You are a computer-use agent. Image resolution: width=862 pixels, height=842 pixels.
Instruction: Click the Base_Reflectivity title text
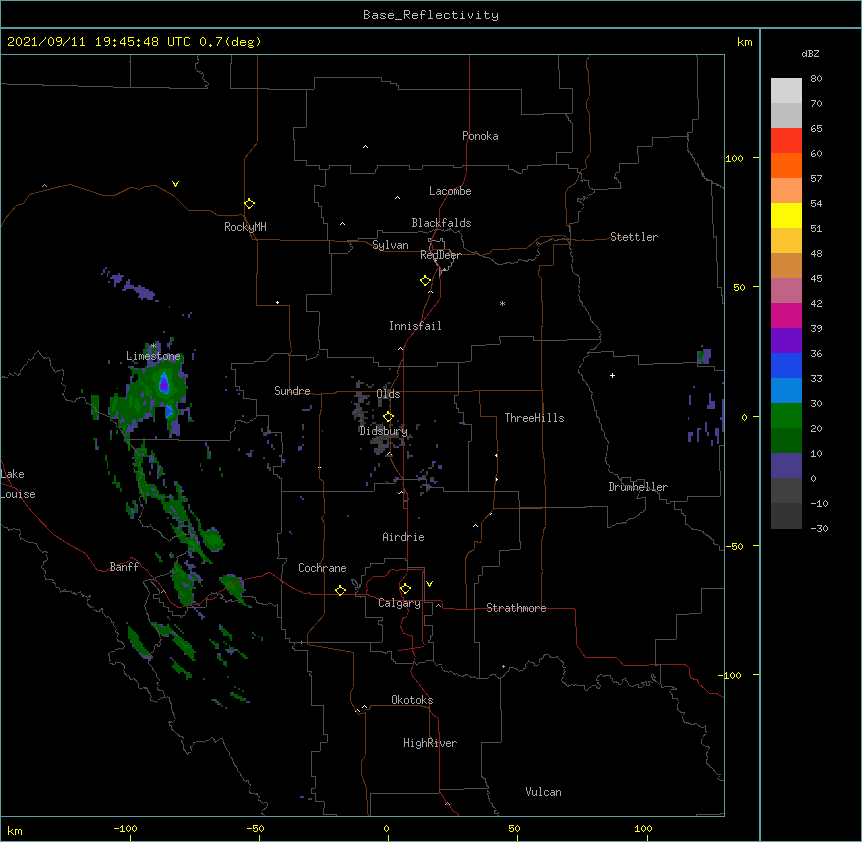tap(431, 15)
